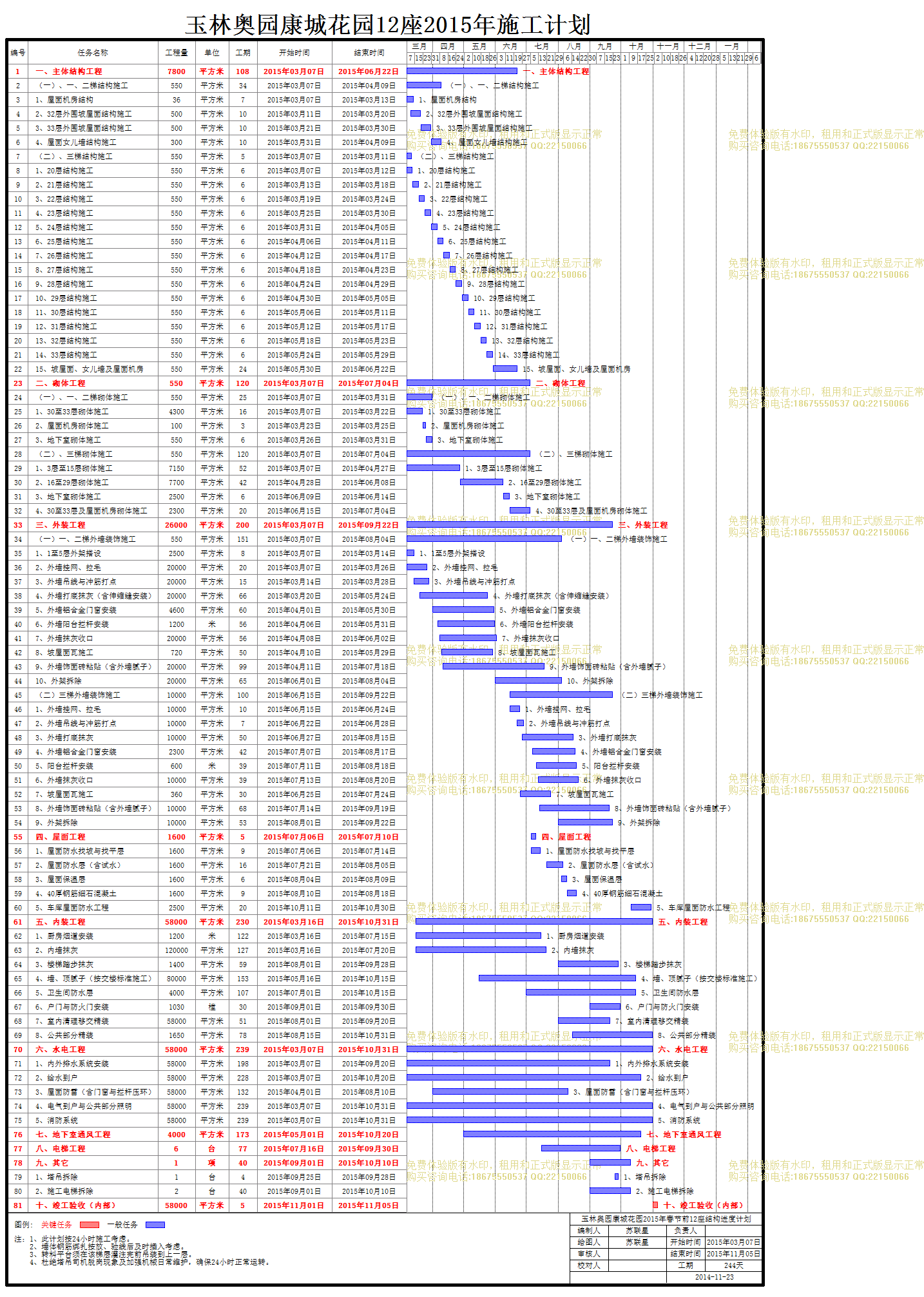Click the 图例 legend label

click(23, 1225)
